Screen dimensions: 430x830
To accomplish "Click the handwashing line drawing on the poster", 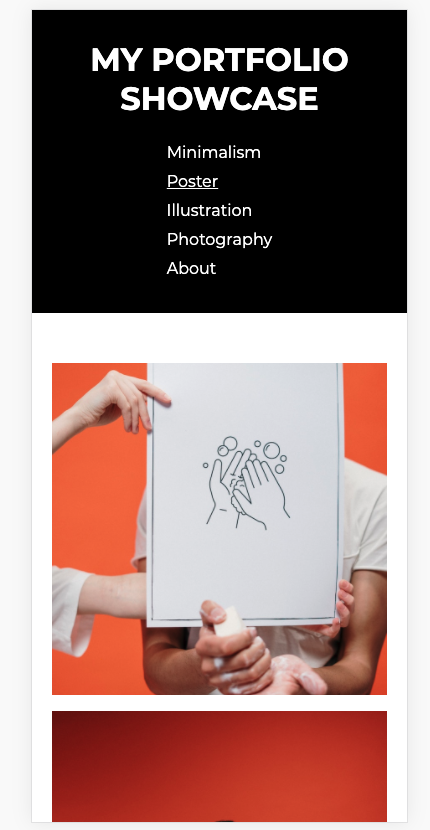I will click(246, 483).
